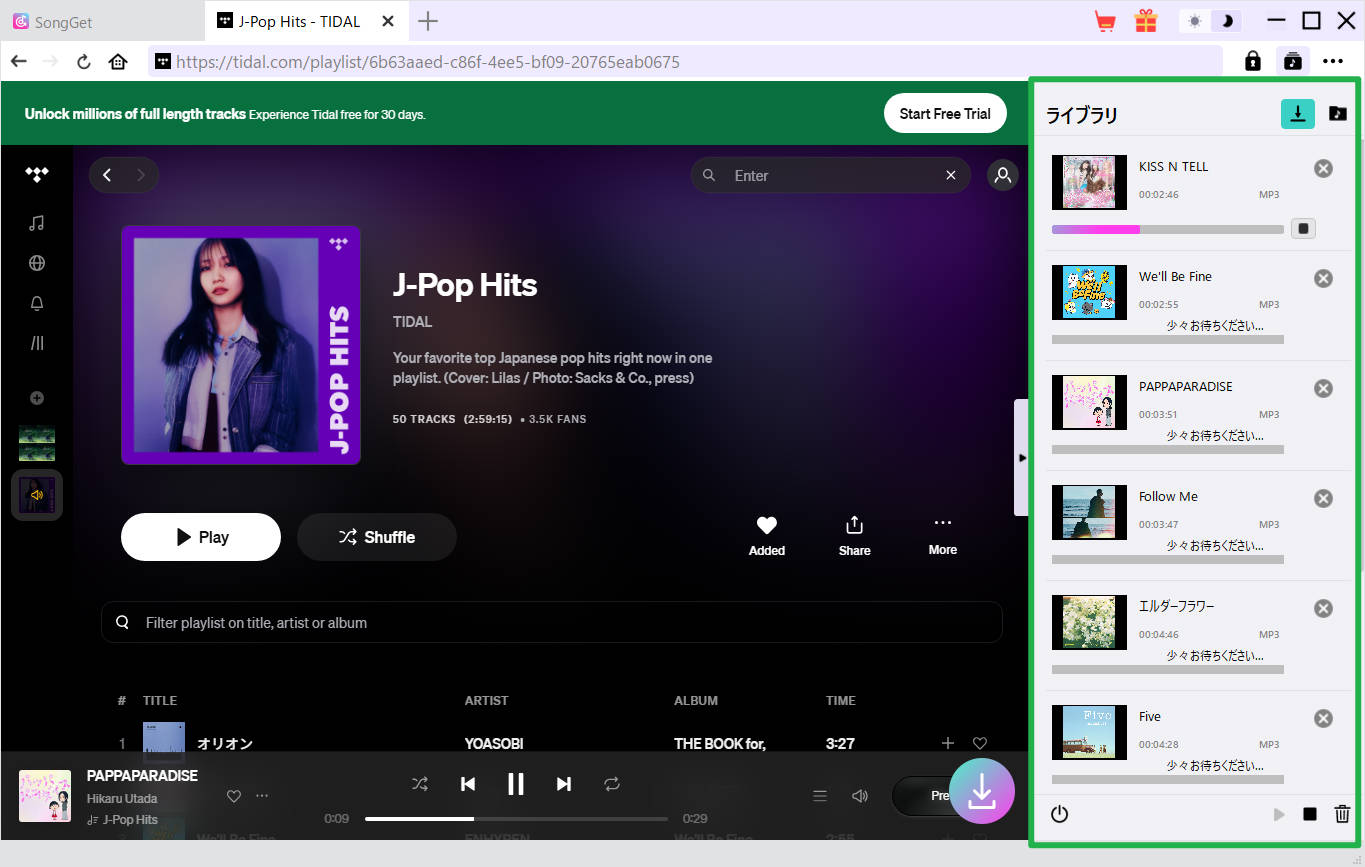Viewport: 1365px width, 867px height.
Task: Sort by the ALBUM column header
Action: pos(696,700)
